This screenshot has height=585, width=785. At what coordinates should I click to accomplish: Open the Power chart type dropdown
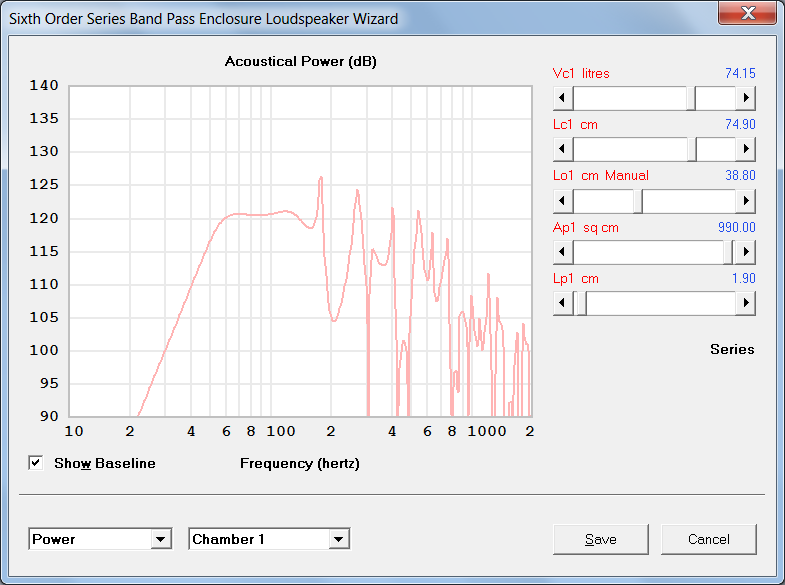click(x=161, y=539)
